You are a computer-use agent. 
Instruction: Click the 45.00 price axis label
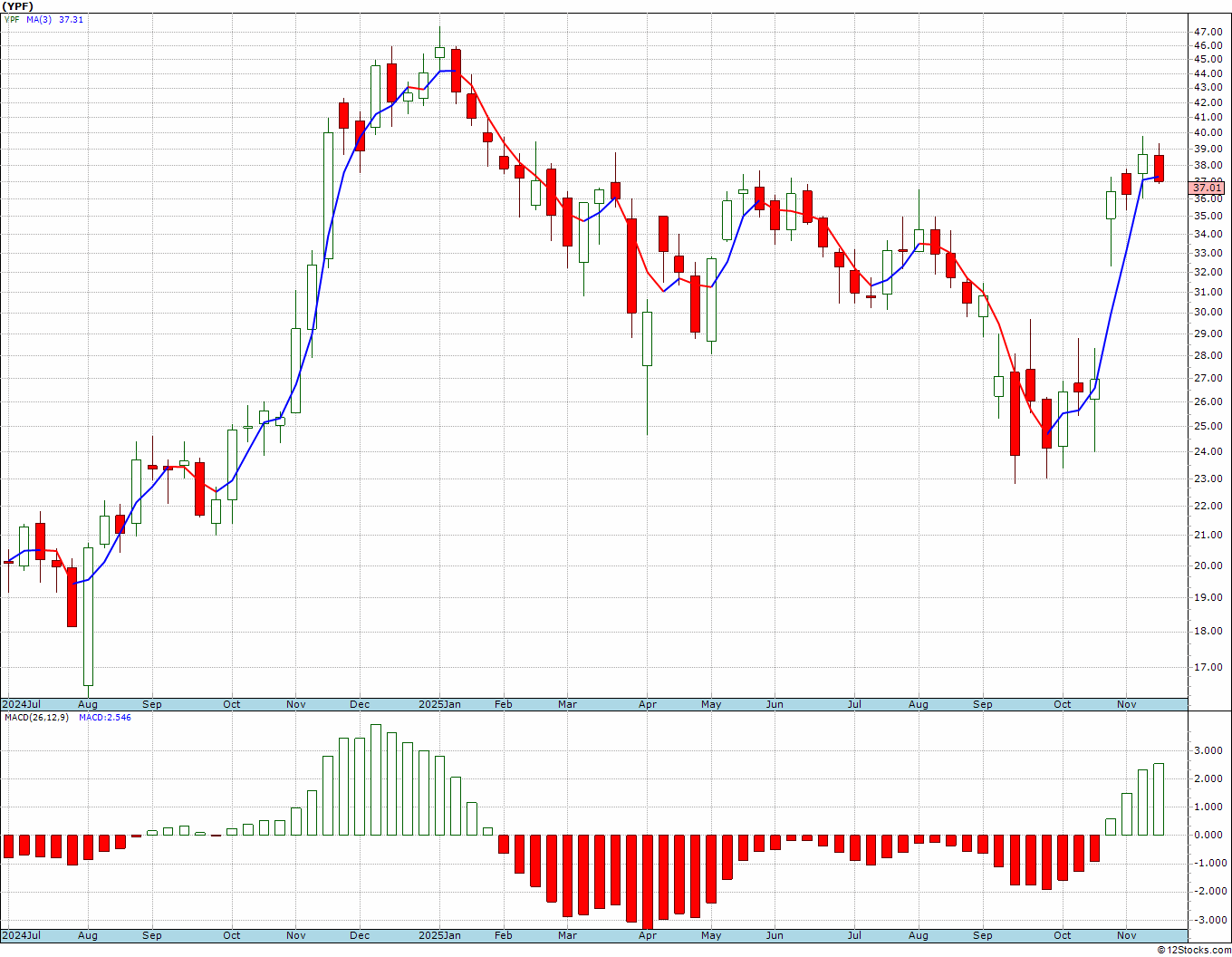pyautogui.click(x=1208, y=59)
